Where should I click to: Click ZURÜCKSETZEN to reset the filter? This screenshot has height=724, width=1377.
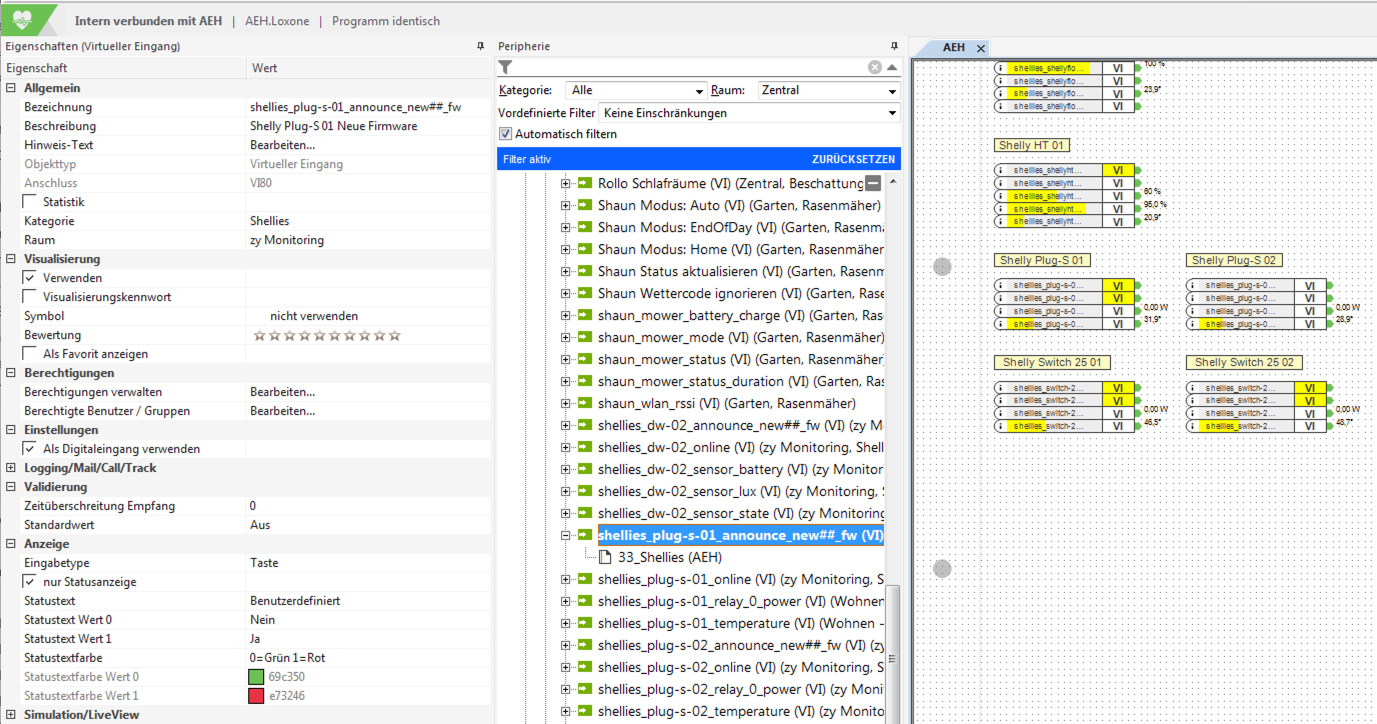pos(853,159)
